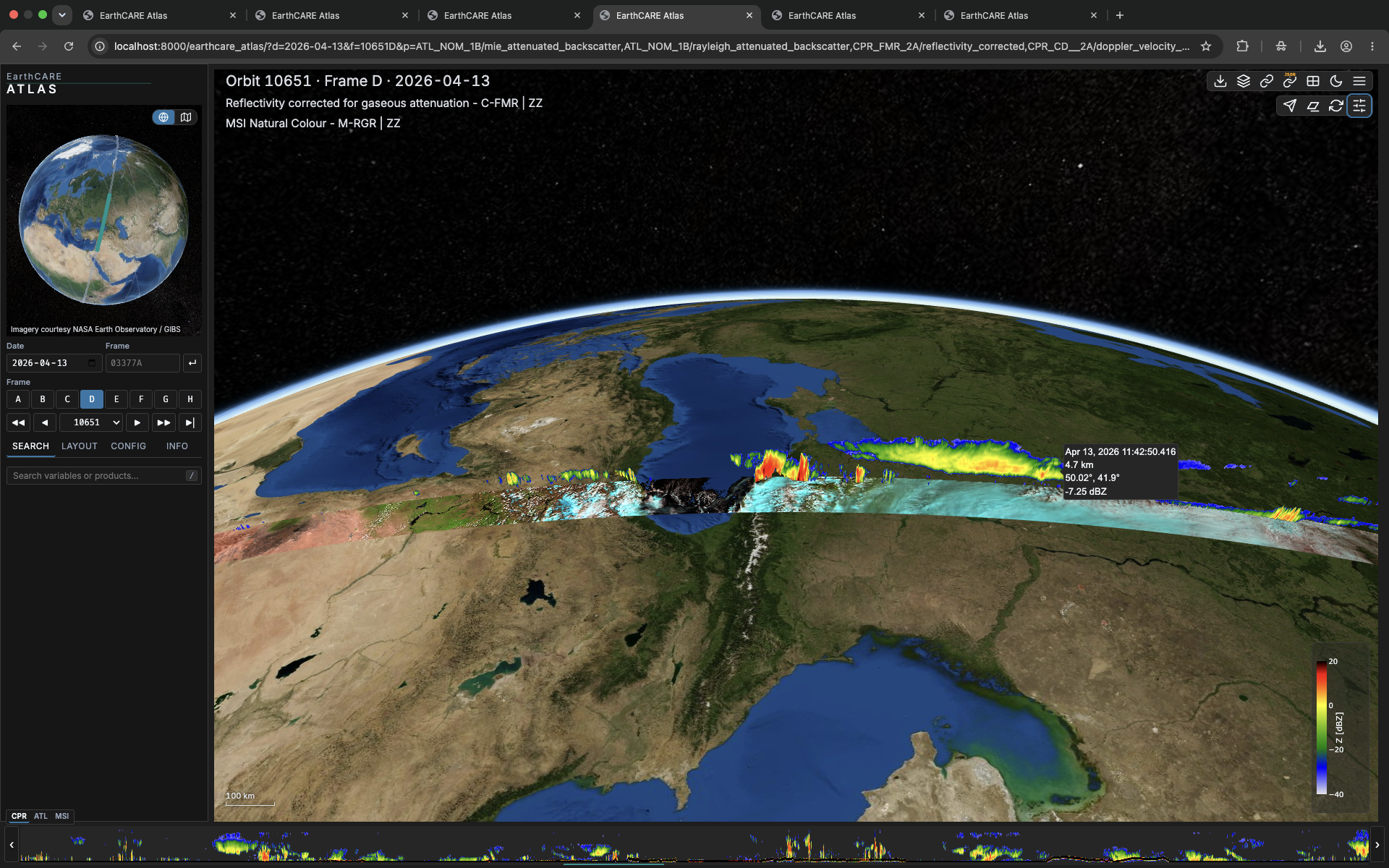Reload the browser page
This screenshot has height=868, width=1389.
point(69,46)
